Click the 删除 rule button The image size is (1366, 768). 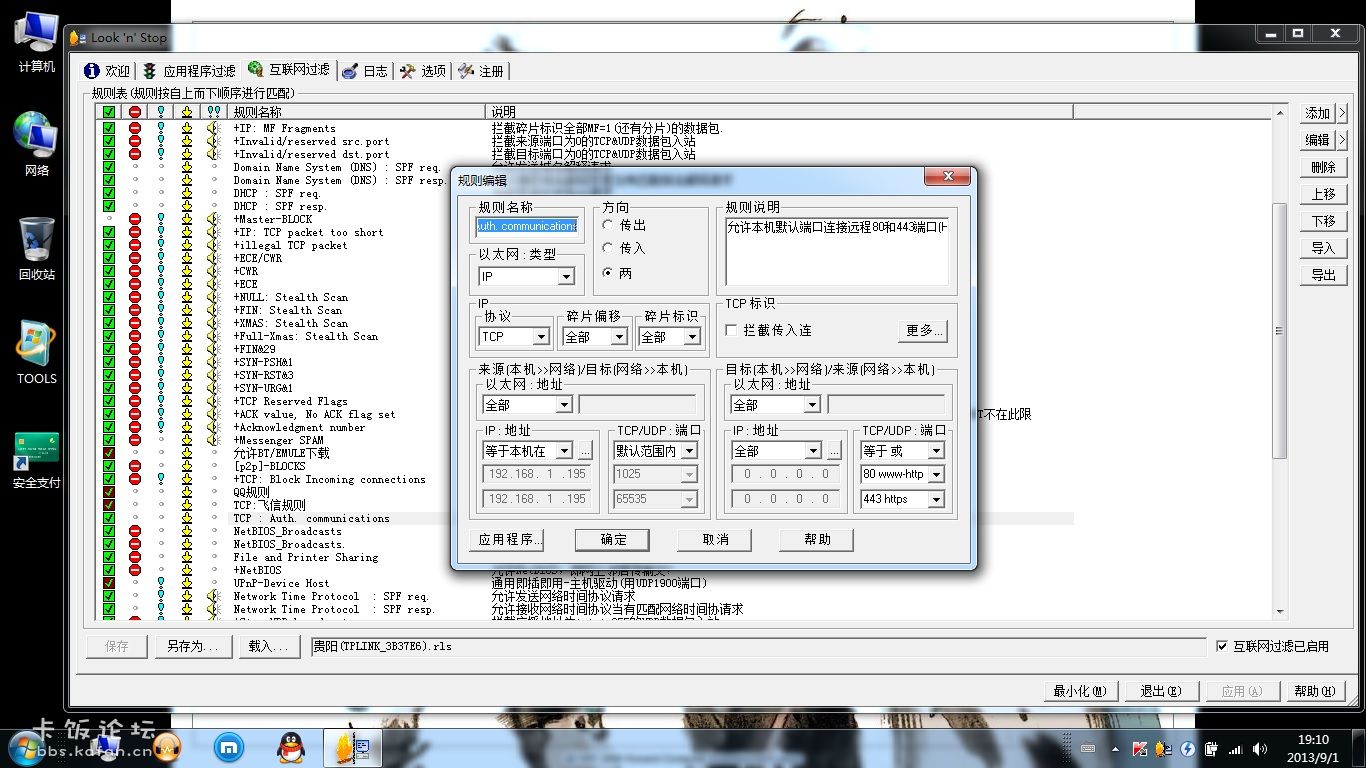(x=1323, y=167)
